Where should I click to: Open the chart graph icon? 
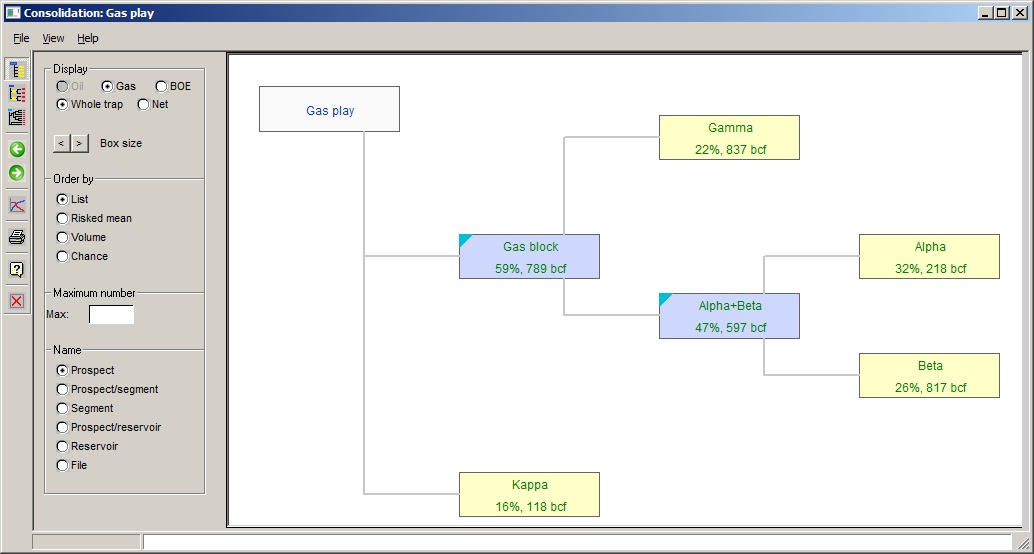click(17, 206)
